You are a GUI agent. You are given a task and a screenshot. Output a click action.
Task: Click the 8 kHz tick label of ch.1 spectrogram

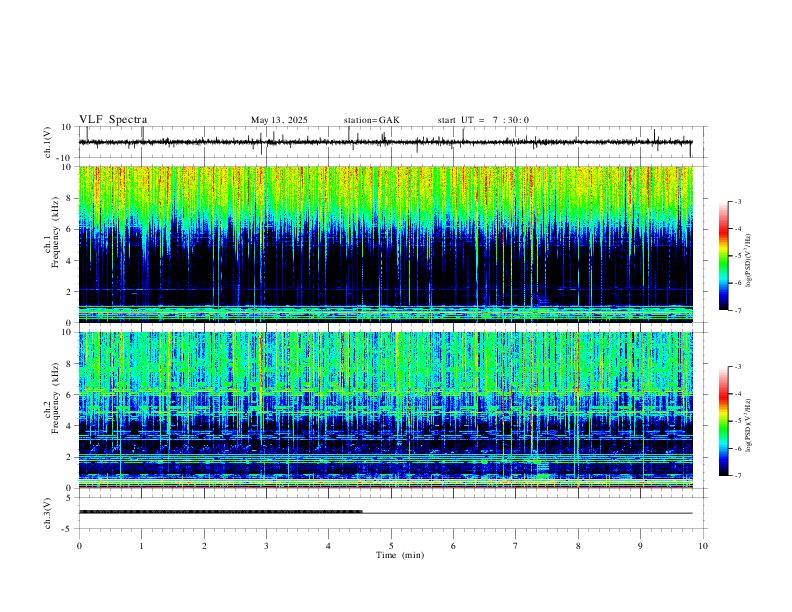coord(70,198)
